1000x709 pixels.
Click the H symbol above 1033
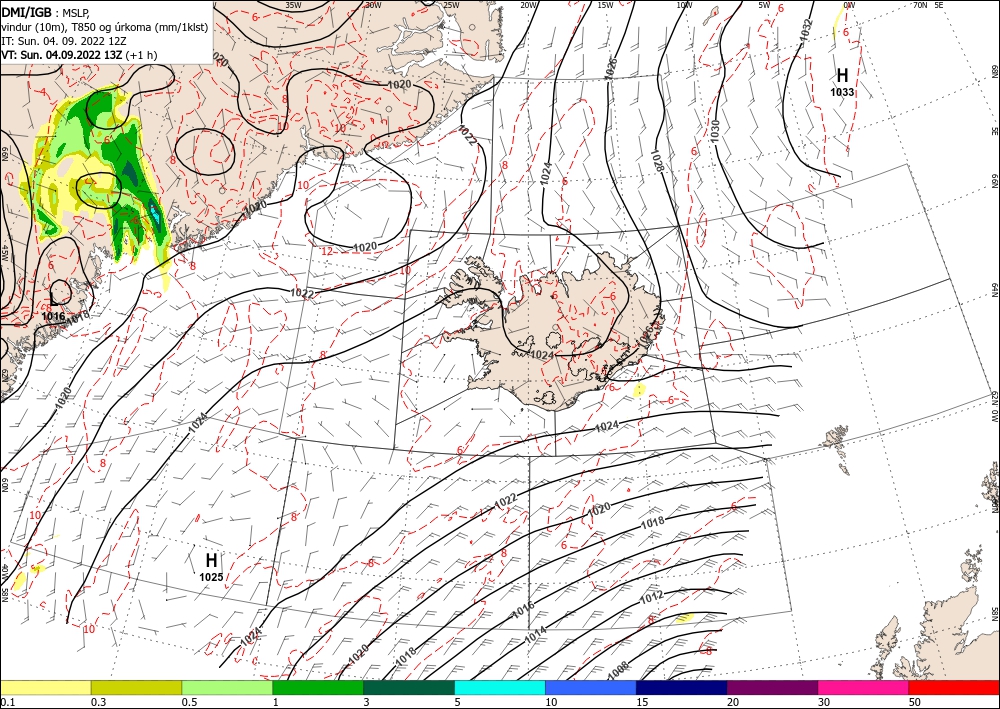(x=842, y=75)
